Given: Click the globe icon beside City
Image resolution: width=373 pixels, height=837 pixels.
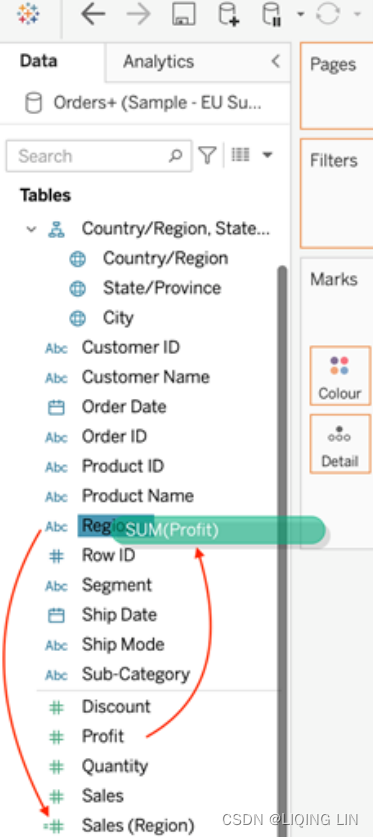Looking at the screenshot, I should click(77, 319).
